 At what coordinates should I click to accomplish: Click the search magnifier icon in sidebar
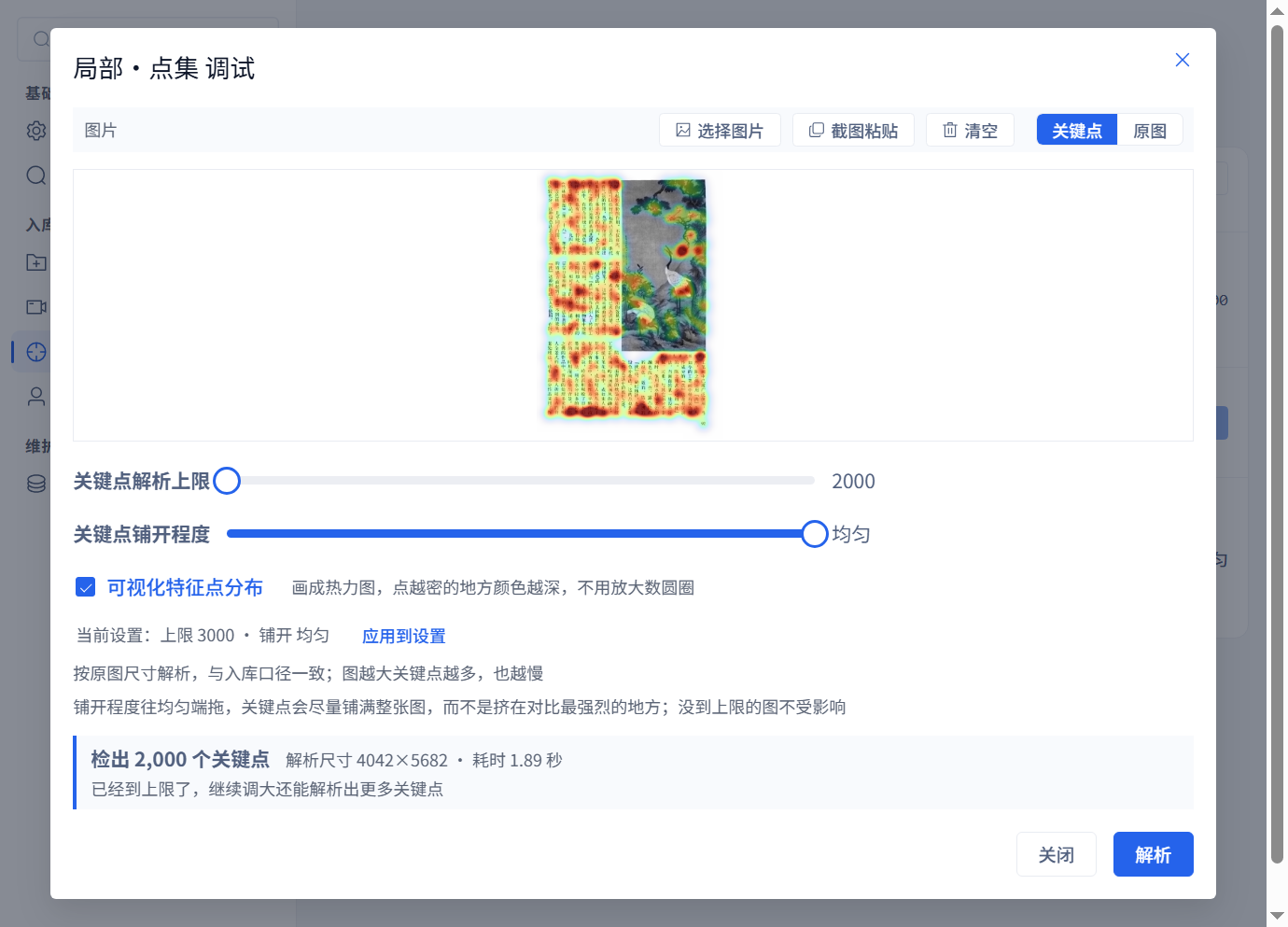point(36,176)
